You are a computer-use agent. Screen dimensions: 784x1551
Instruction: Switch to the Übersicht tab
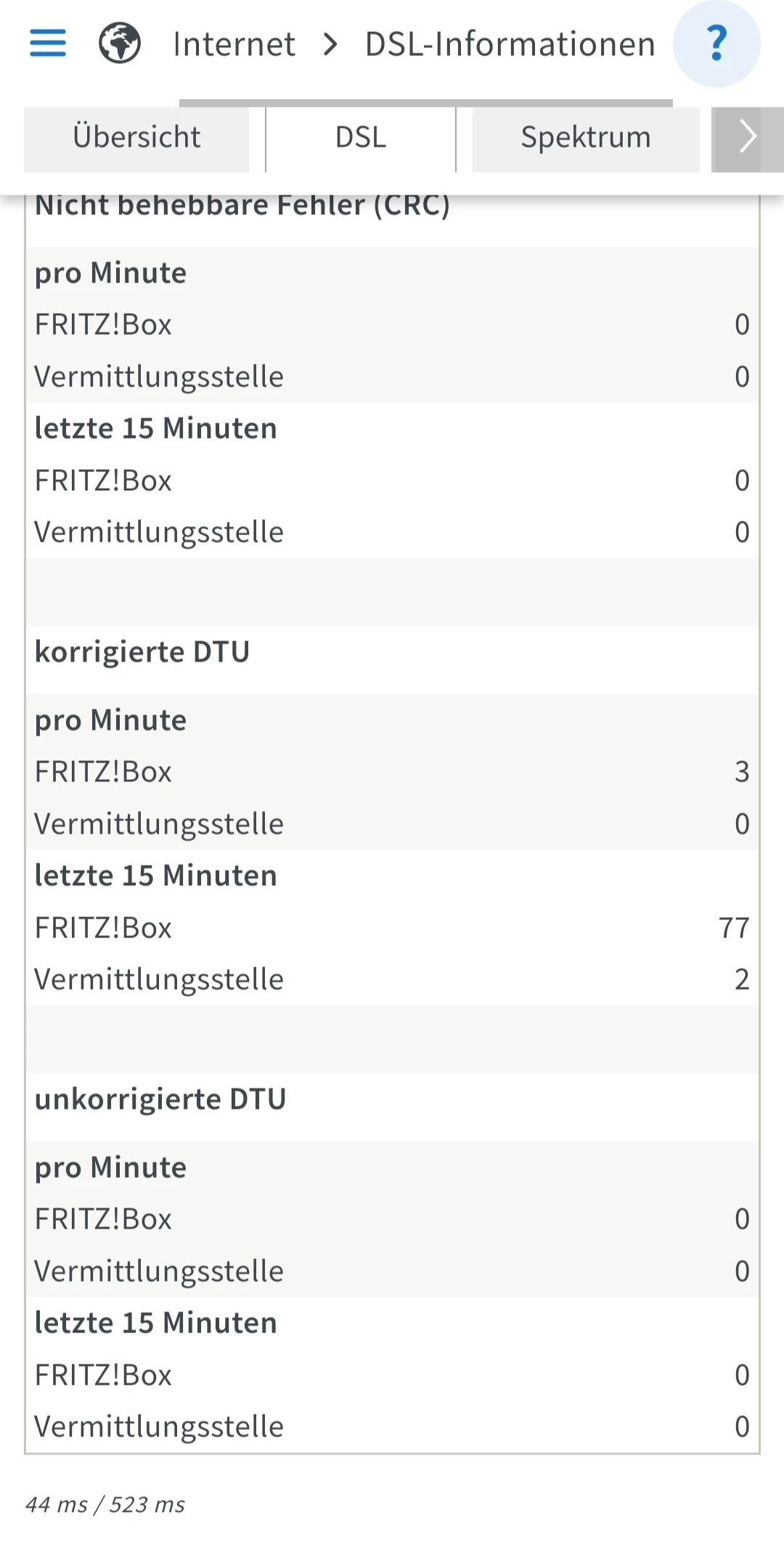[x=136, y=138]
